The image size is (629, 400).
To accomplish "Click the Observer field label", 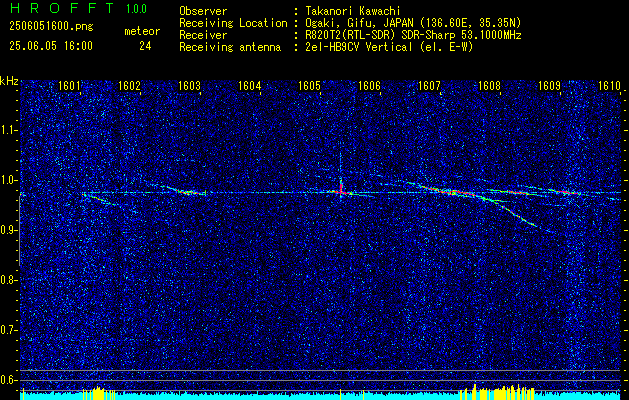I will pyautogui.click(x=203, y=11).
